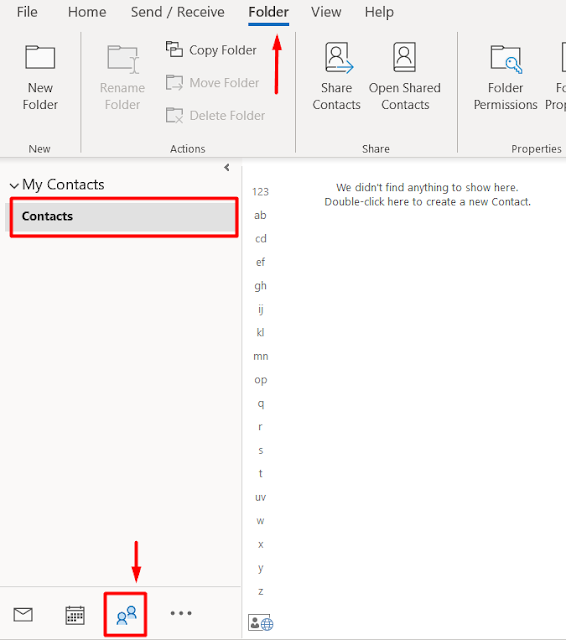Collapse the My Contacts group
Viewport: 566px width, 640px height.
pos(14,186)
